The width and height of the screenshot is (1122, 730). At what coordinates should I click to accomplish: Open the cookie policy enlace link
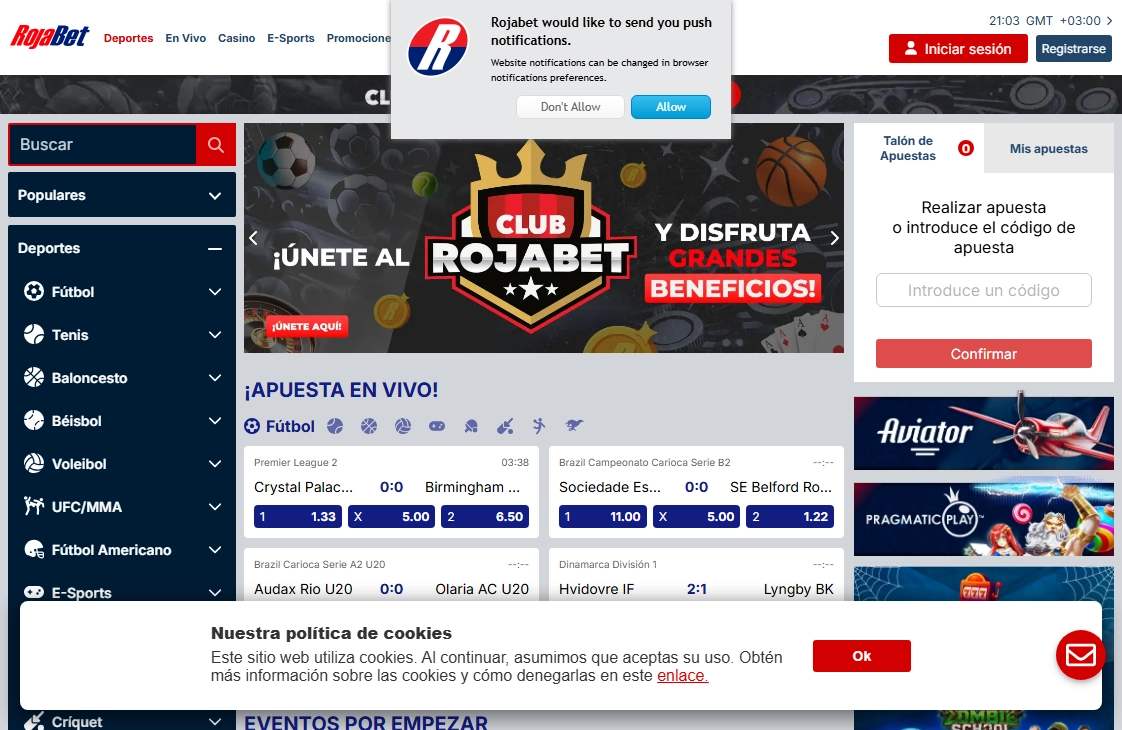coord(683,676)
